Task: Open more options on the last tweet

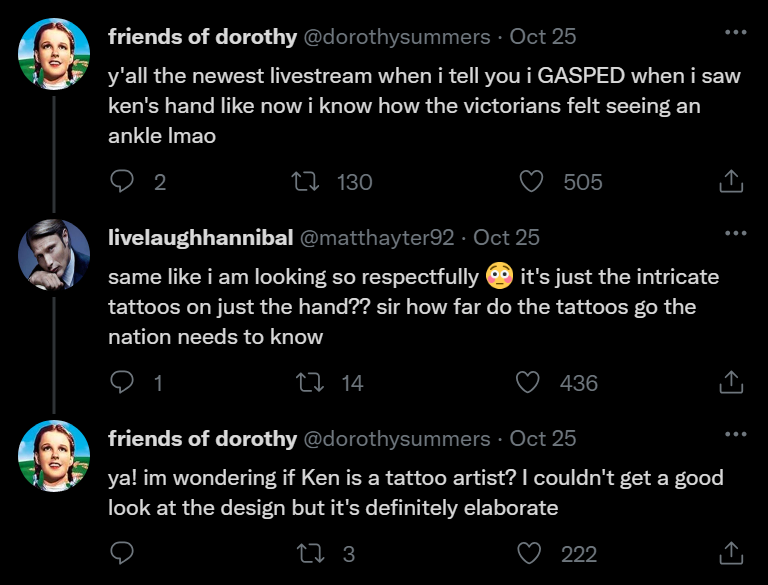Action: [735, 435]
